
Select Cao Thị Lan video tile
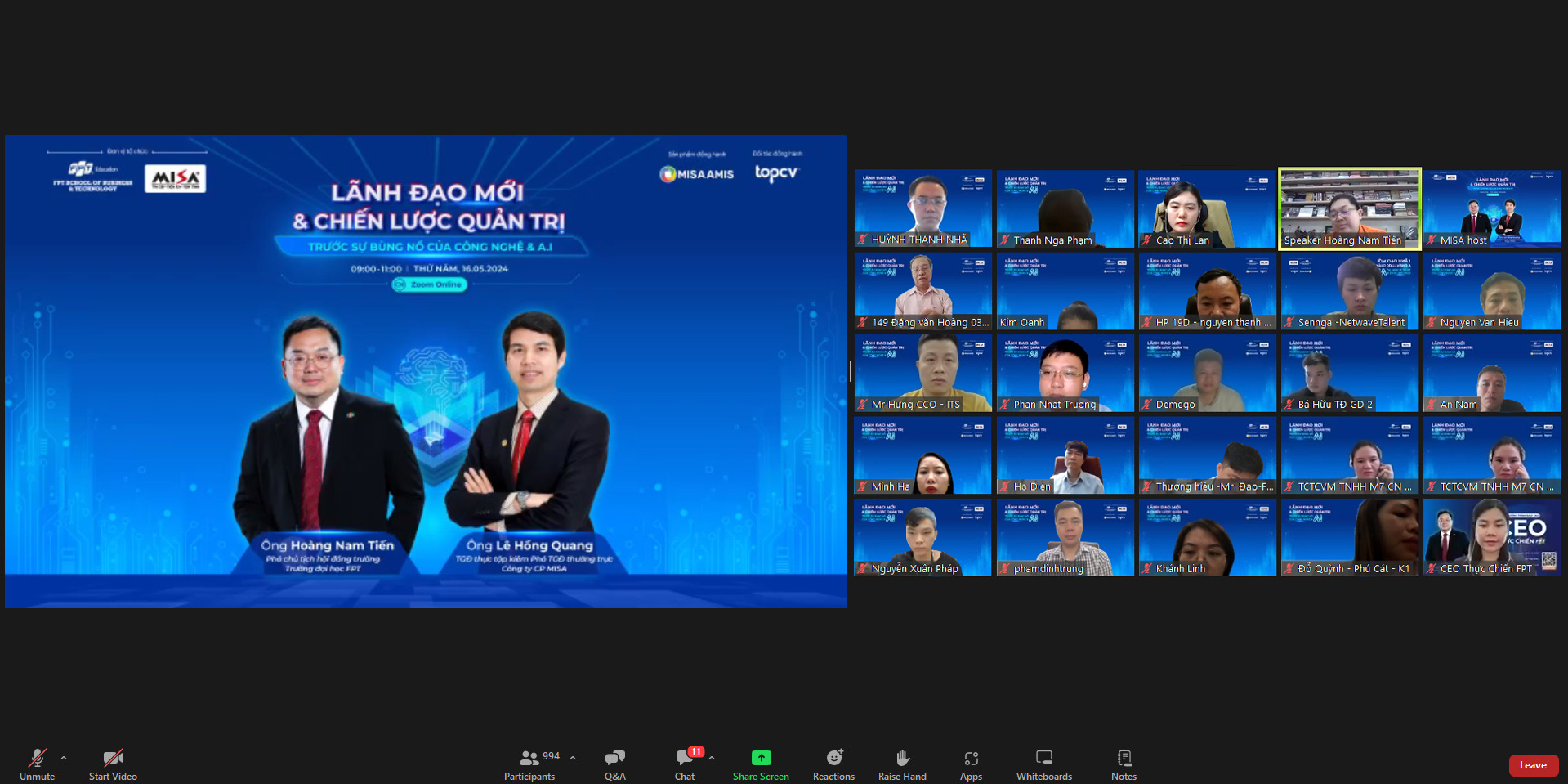tap(1208, 208)
